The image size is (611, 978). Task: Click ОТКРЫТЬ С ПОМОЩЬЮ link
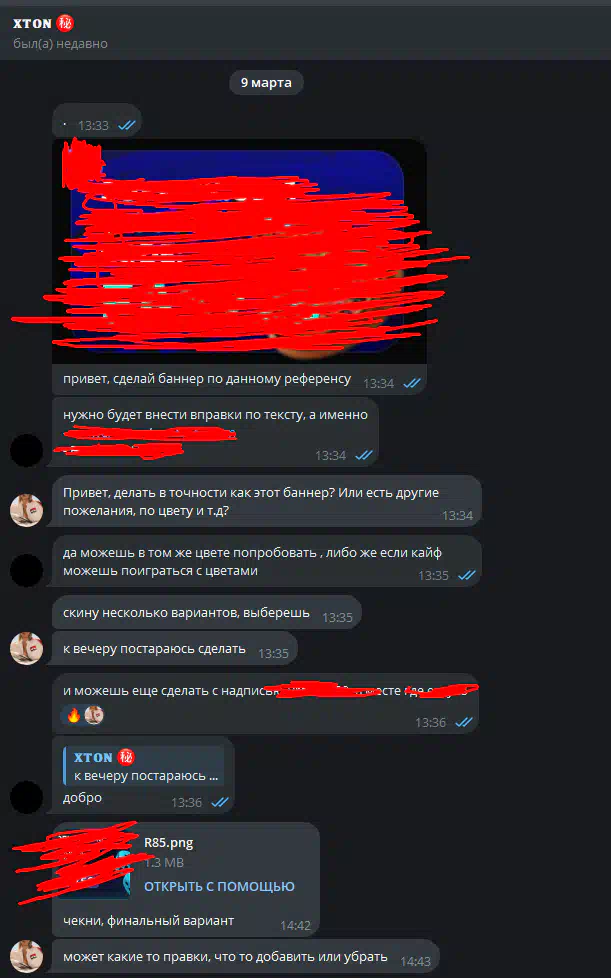click(x=219, y=886)
